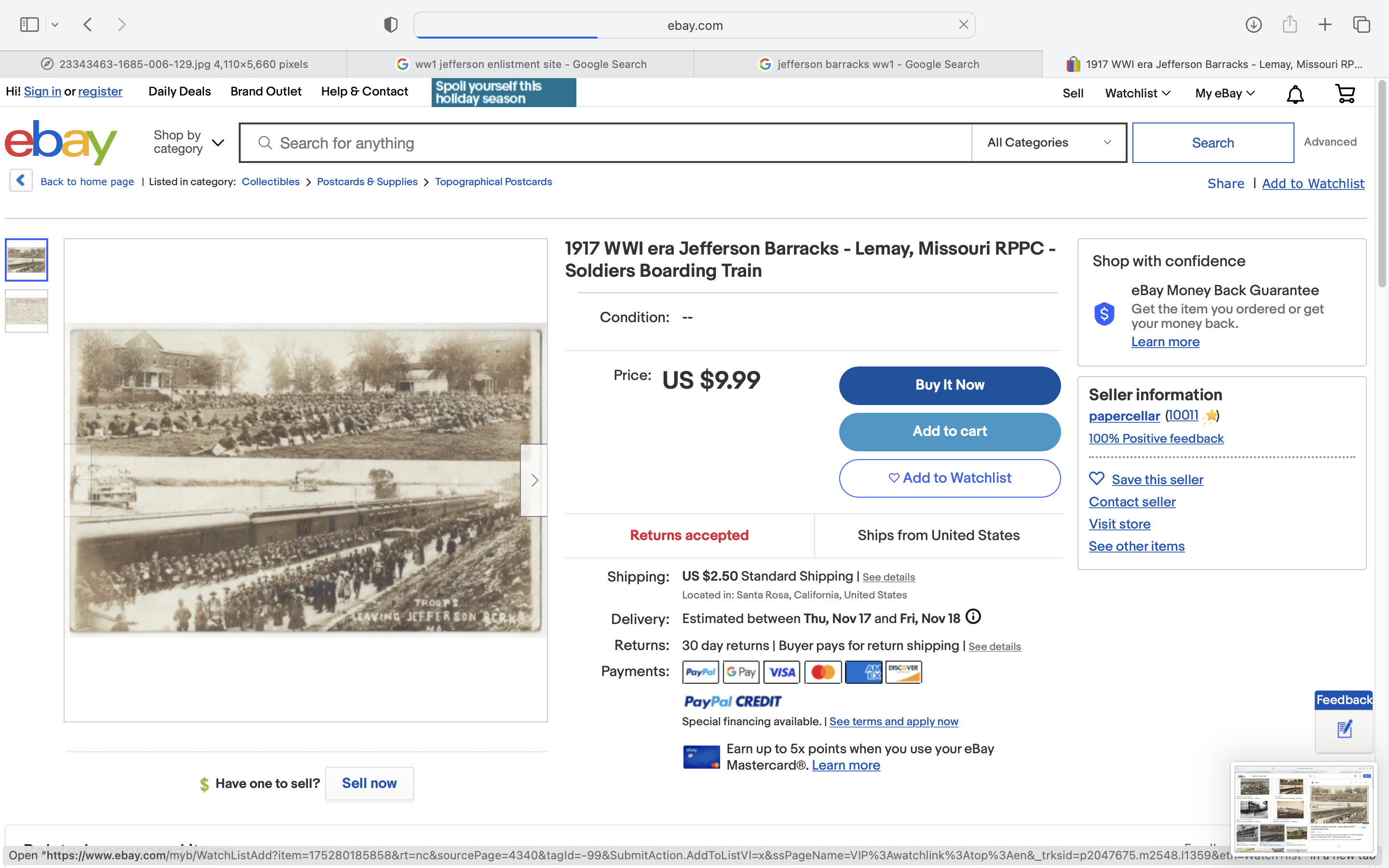Expand the Shop by category dropdown
1389x868 pixels.
pyautogui.click(x=188, y=142)
